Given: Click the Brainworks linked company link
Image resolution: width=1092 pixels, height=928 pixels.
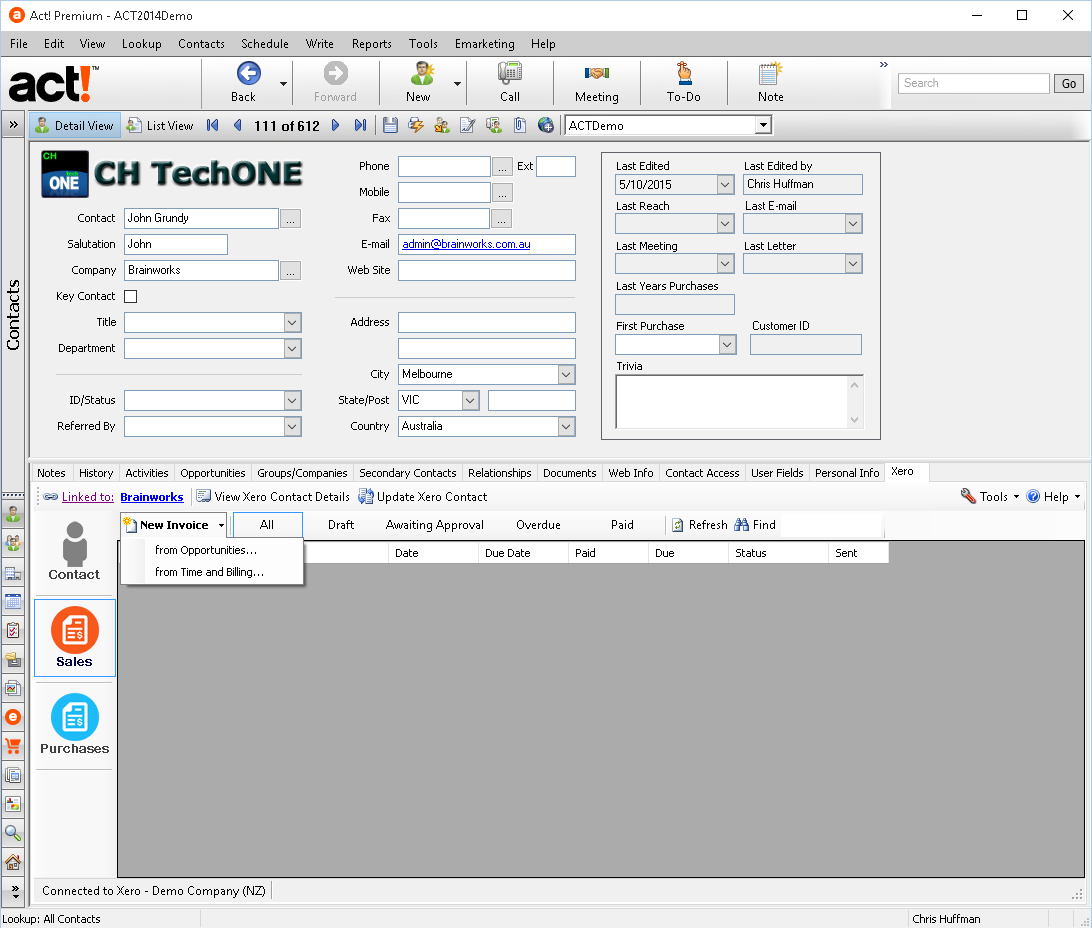Looking at the screenshot, I should pyautogui.click(x=152, y=497).
